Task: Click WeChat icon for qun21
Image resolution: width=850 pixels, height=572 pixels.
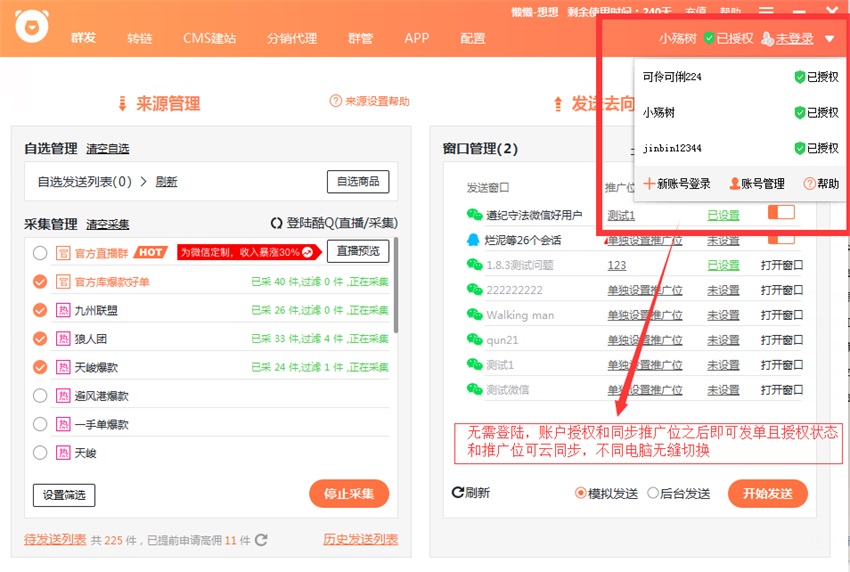Action: tap(474, 339)
